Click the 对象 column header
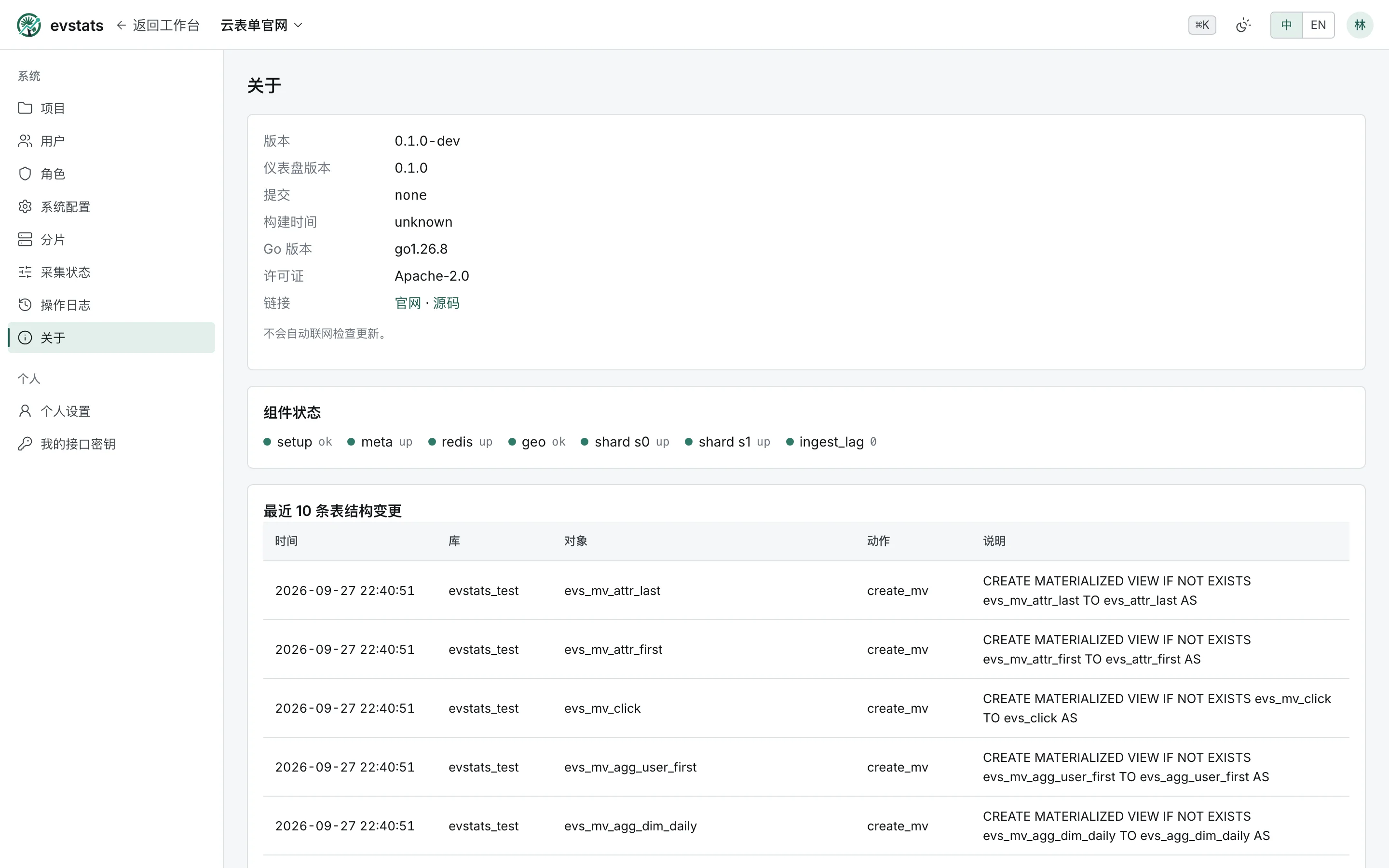 (575, 541)
